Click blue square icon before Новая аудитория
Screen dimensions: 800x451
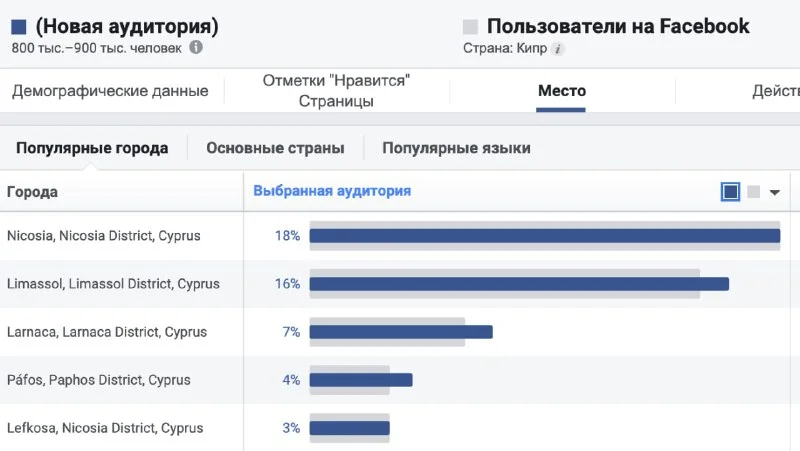[19, 27]
